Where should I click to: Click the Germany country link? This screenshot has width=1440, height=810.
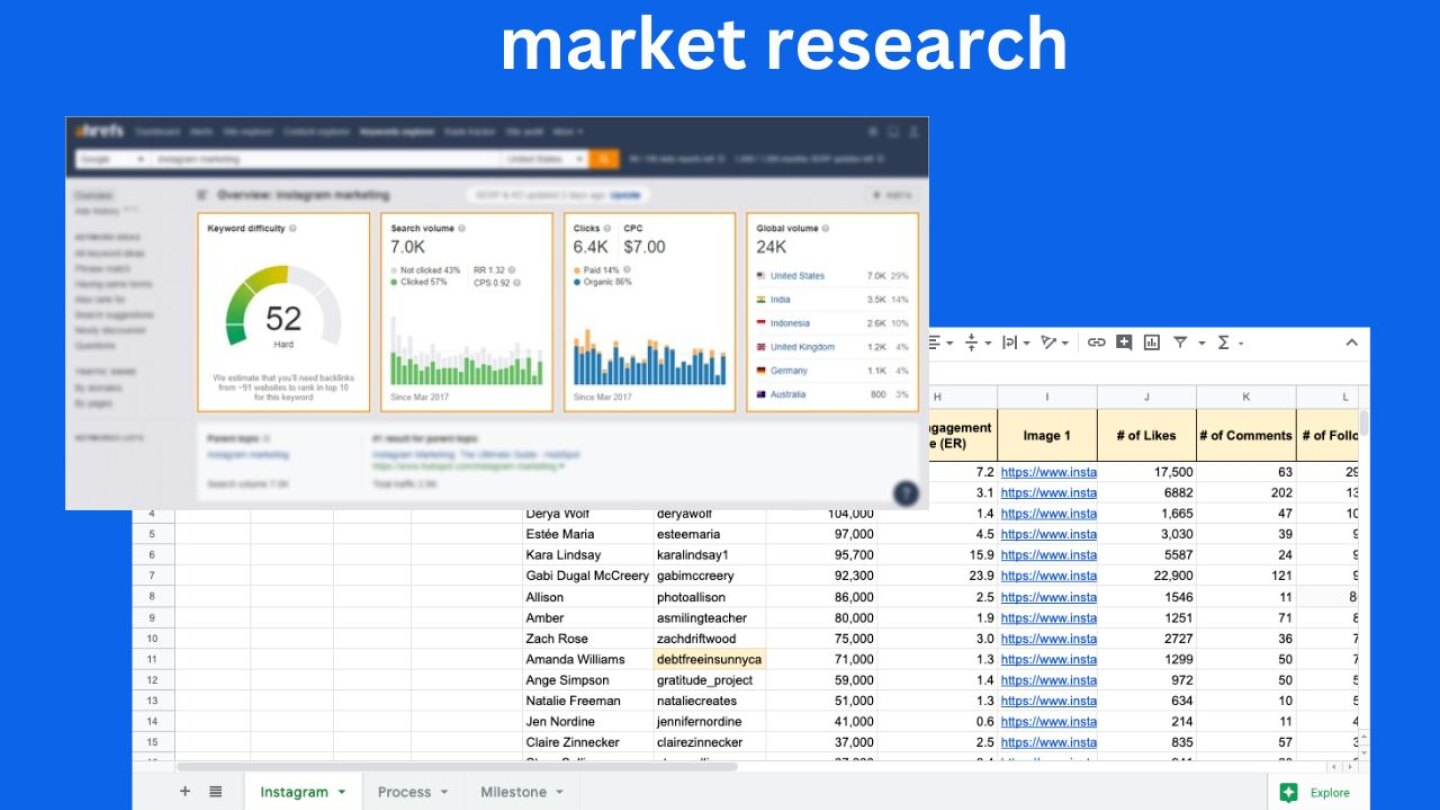coord(789,371)
